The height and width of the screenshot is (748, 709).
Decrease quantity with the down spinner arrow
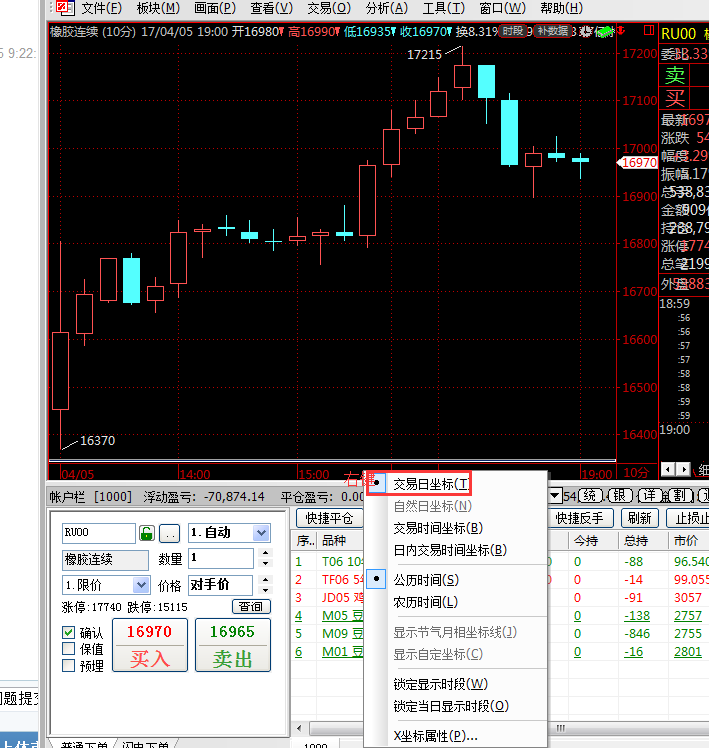pyautogui.click(x=265, y=563)
